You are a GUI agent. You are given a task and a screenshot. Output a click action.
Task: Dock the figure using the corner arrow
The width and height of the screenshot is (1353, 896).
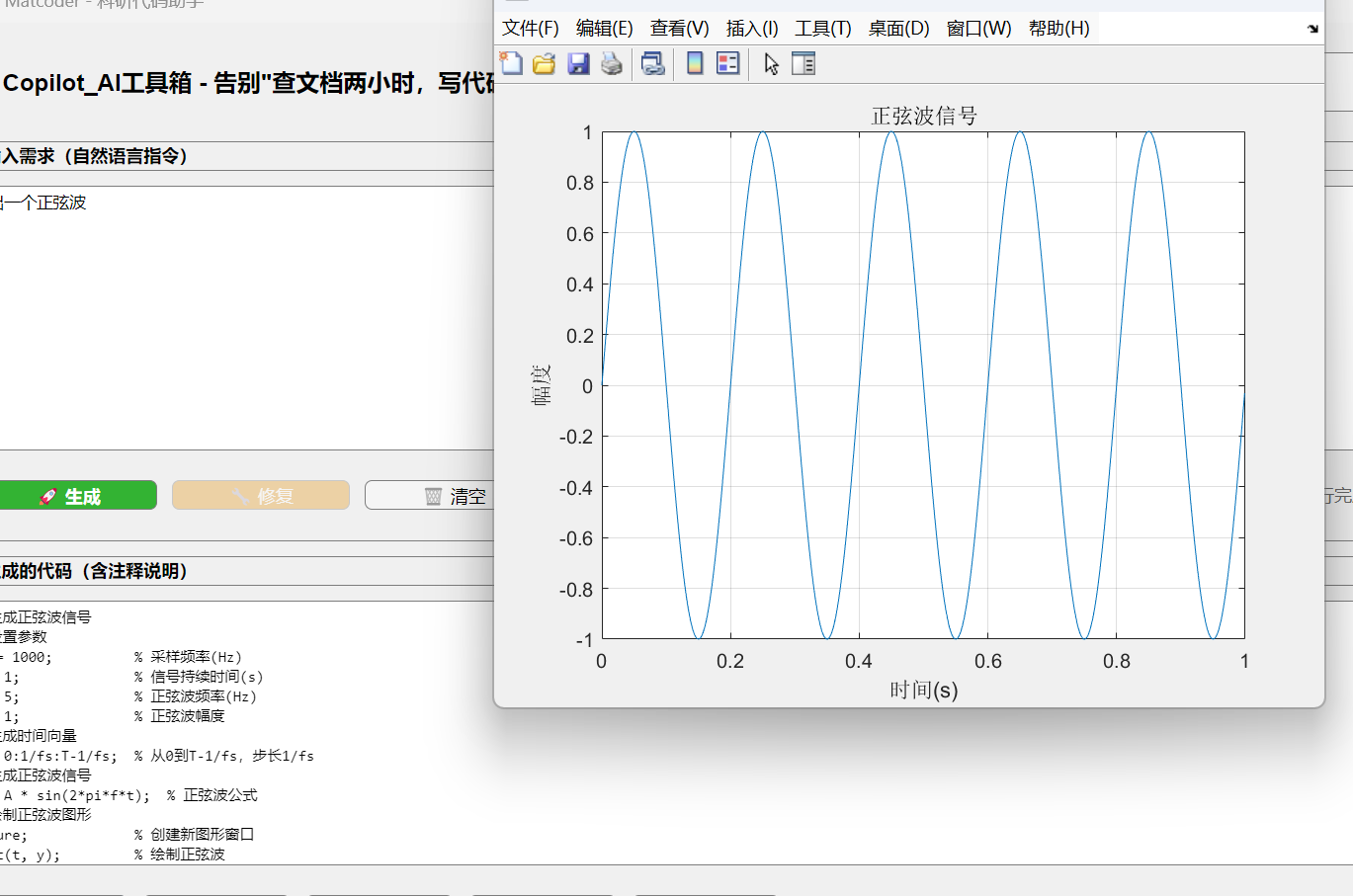coord(1312,29)
